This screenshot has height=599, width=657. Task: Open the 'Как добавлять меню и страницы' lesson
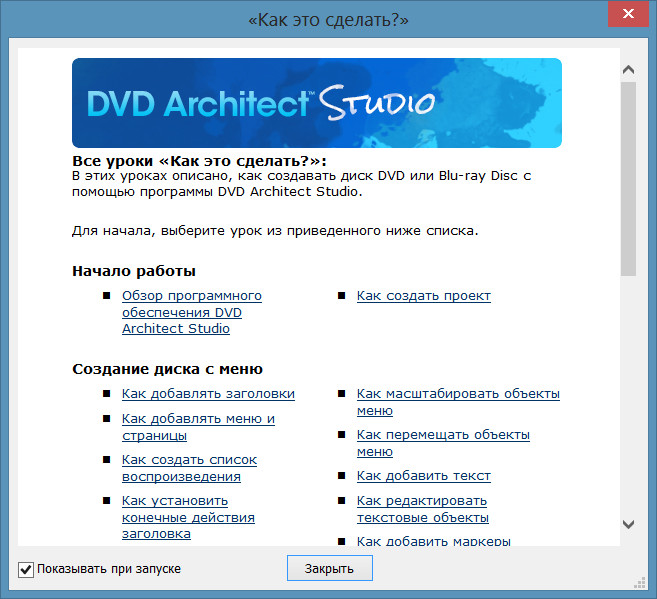coord(198,427)
